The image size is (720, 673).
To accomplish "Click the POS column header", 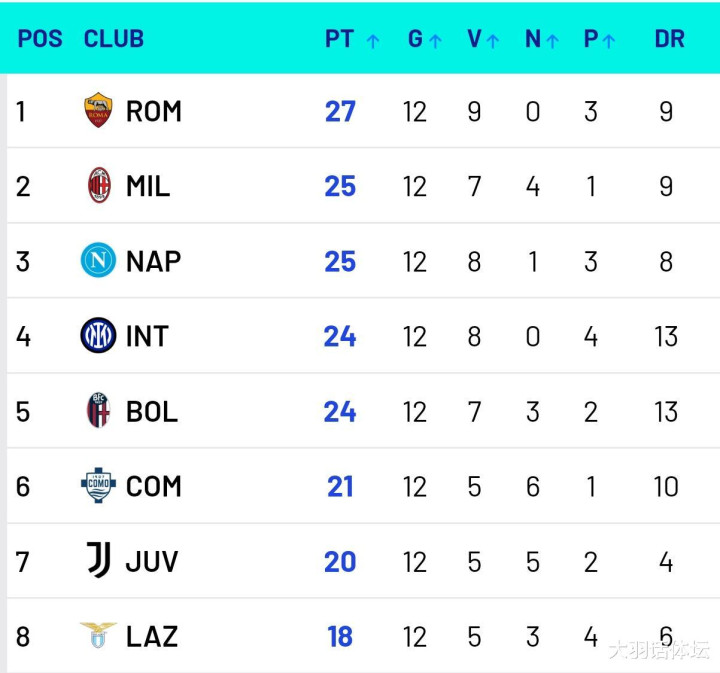I will coord(40,39).
